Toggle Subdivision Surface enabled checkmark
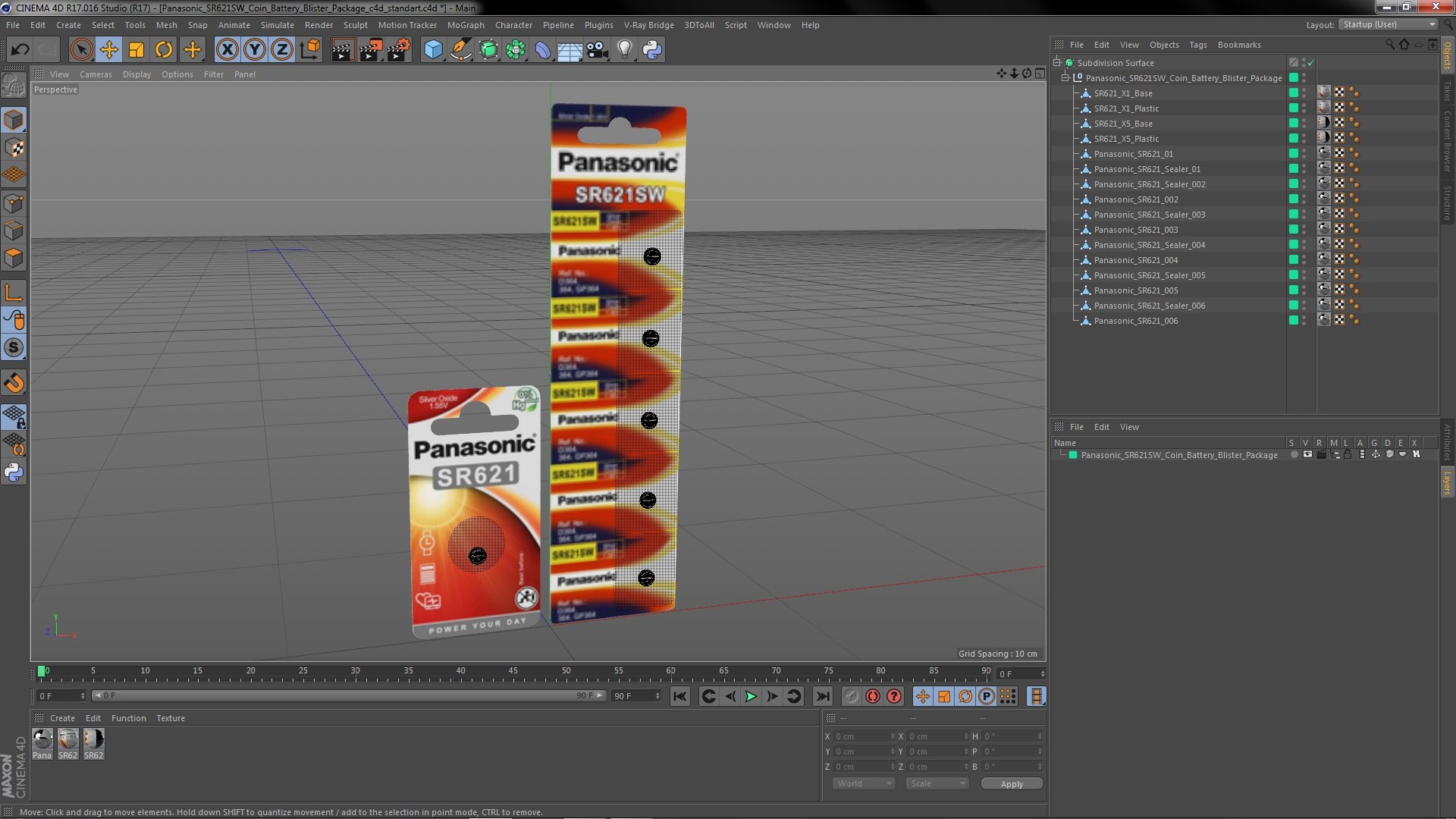Viewport: 1456px width, 819px height. pos(1310,63)
